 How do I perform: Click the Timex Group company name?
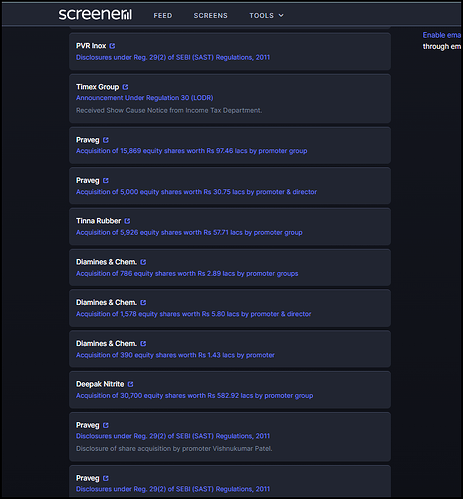point(97,87)
